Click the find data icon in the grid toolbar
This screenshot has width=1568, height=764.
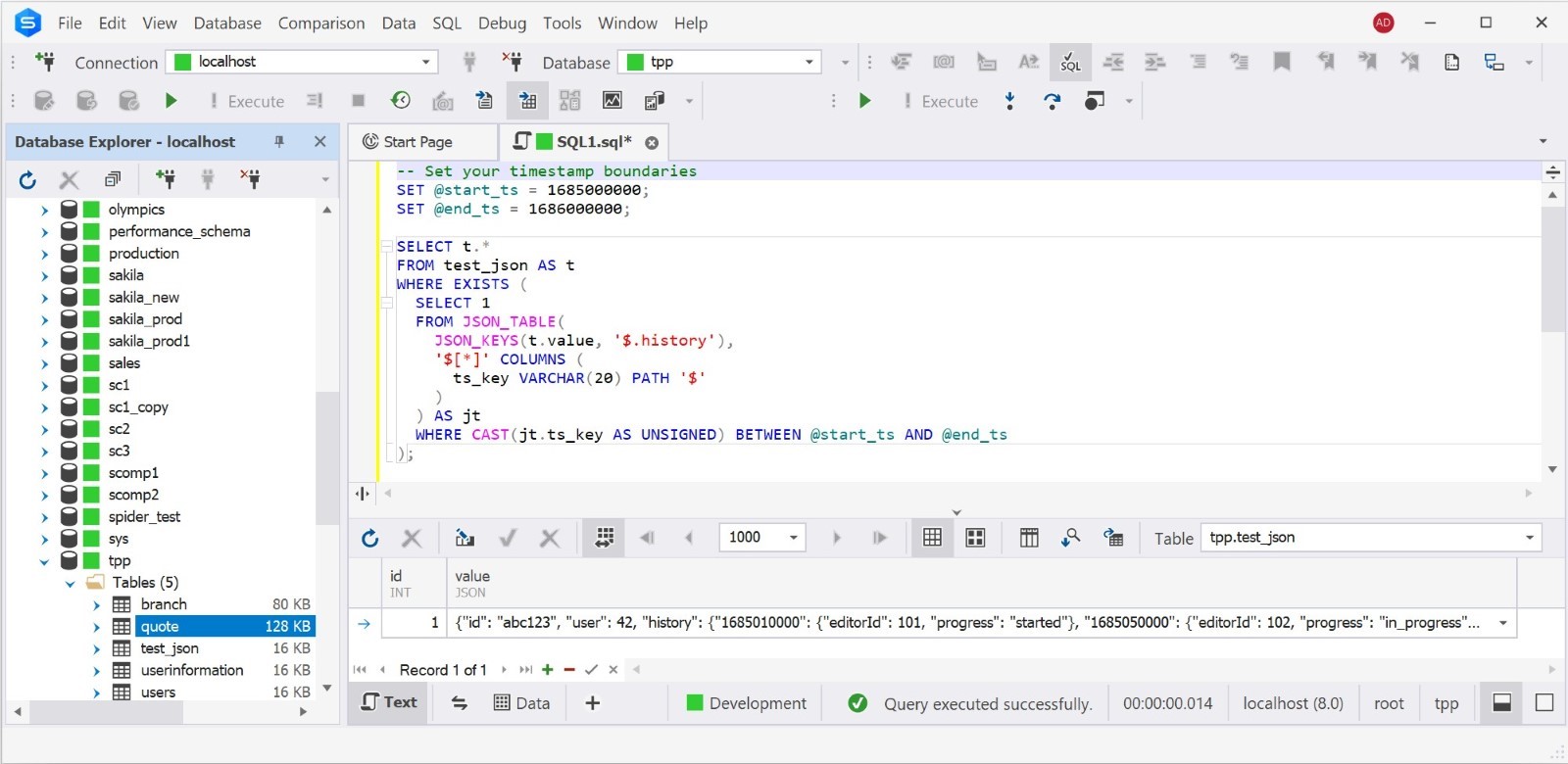click(1071, 537)
